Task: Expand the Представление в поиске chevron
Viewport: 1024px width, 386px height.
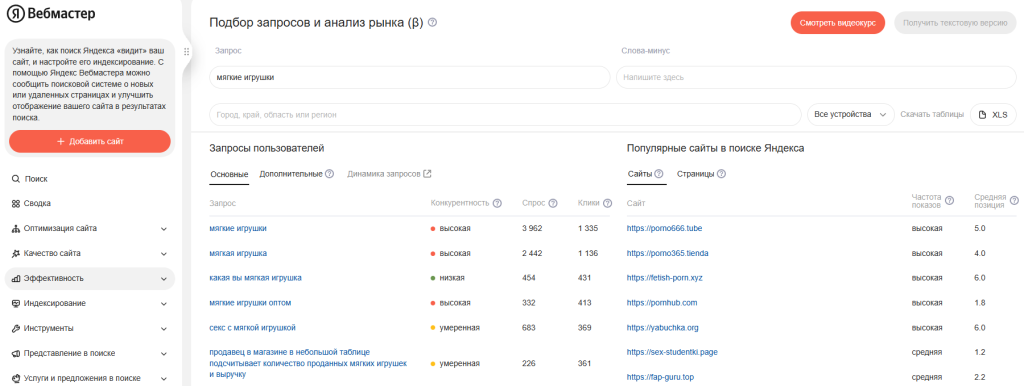Action: [163, 353]
